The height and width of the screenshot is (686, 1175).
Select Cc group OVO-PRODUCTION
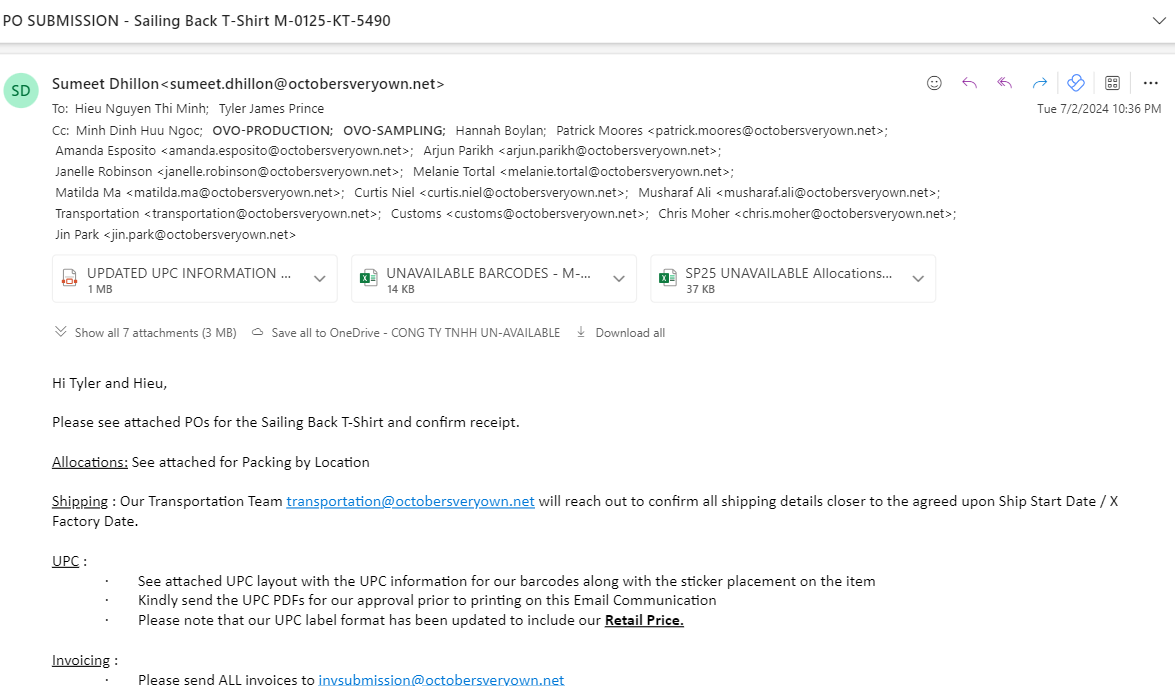[x=273, y=130]
